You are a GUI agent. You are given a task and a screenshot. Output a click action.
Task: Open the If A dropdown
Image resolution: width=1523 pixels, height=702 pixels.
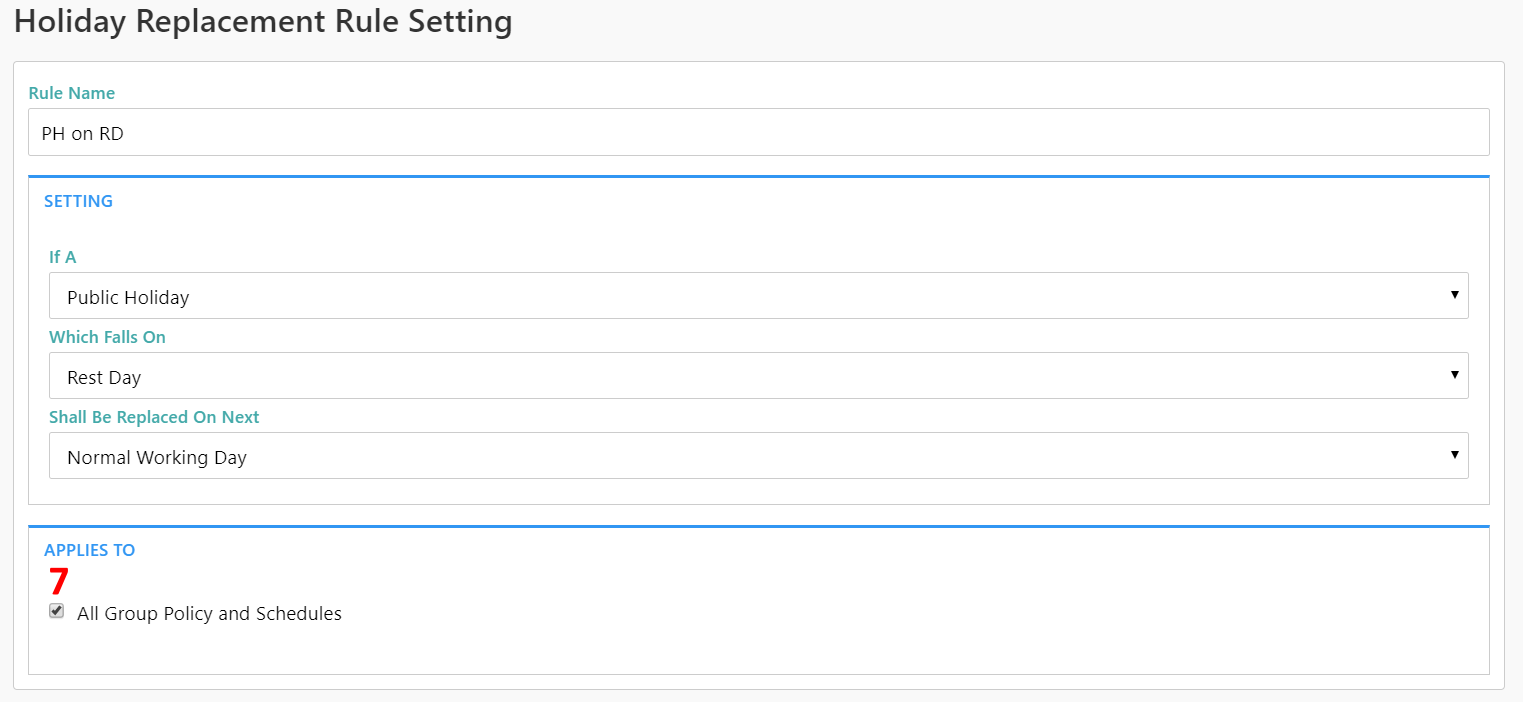click(758, 296)
